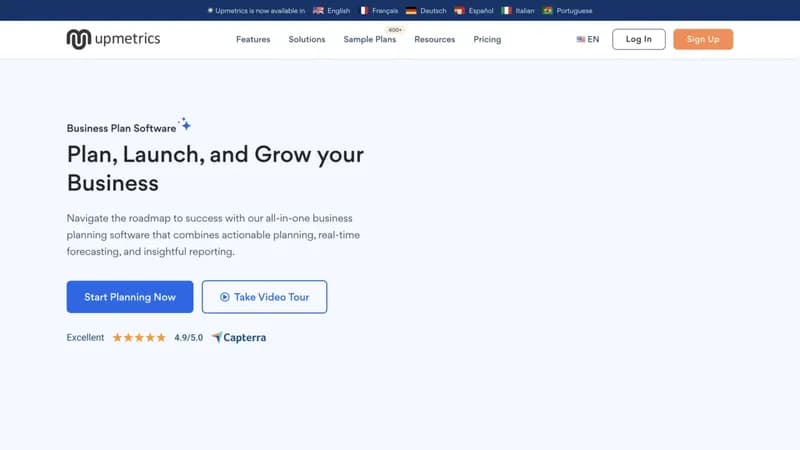Click the five-star rating icons

coord(139,337)
